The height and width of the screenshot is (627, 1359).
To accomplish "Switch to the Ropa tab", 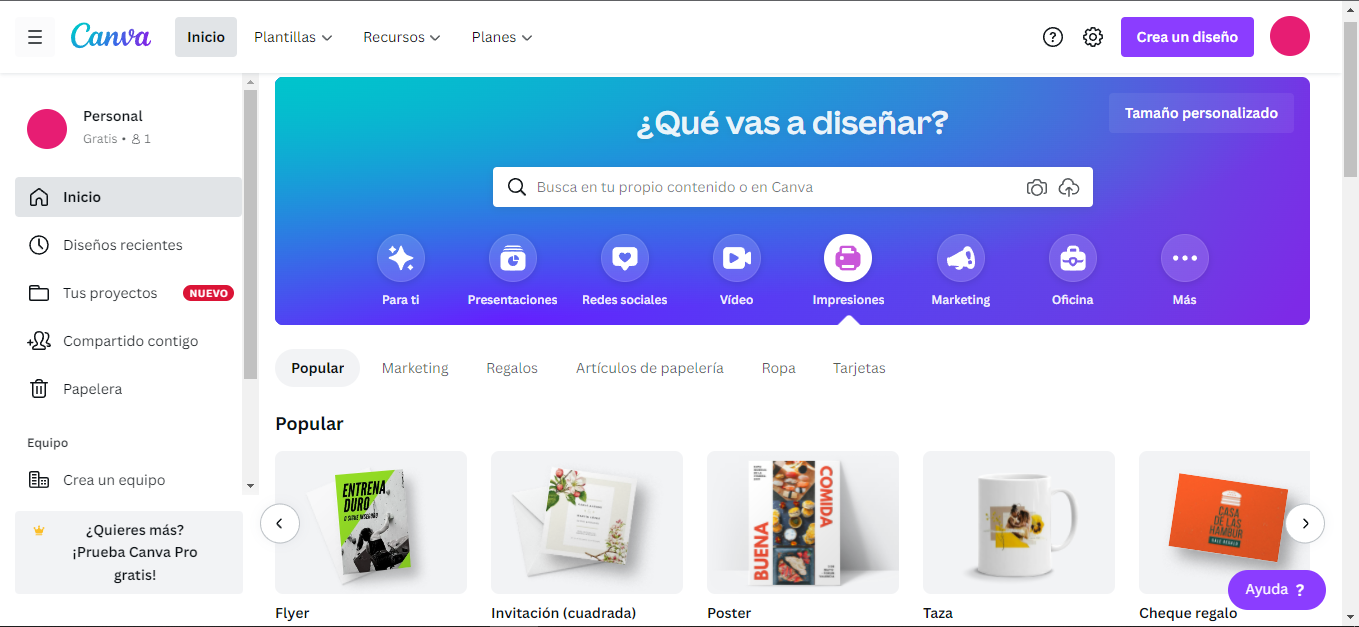I will coord(779,368).
